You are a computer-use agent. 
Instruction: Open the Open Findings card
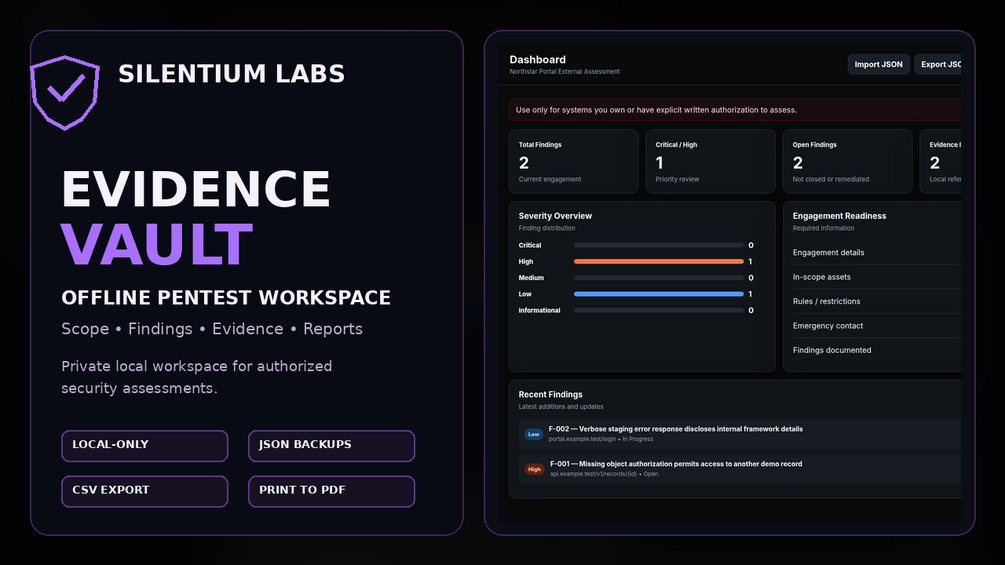pyautogui.click(x=847, y=161)
